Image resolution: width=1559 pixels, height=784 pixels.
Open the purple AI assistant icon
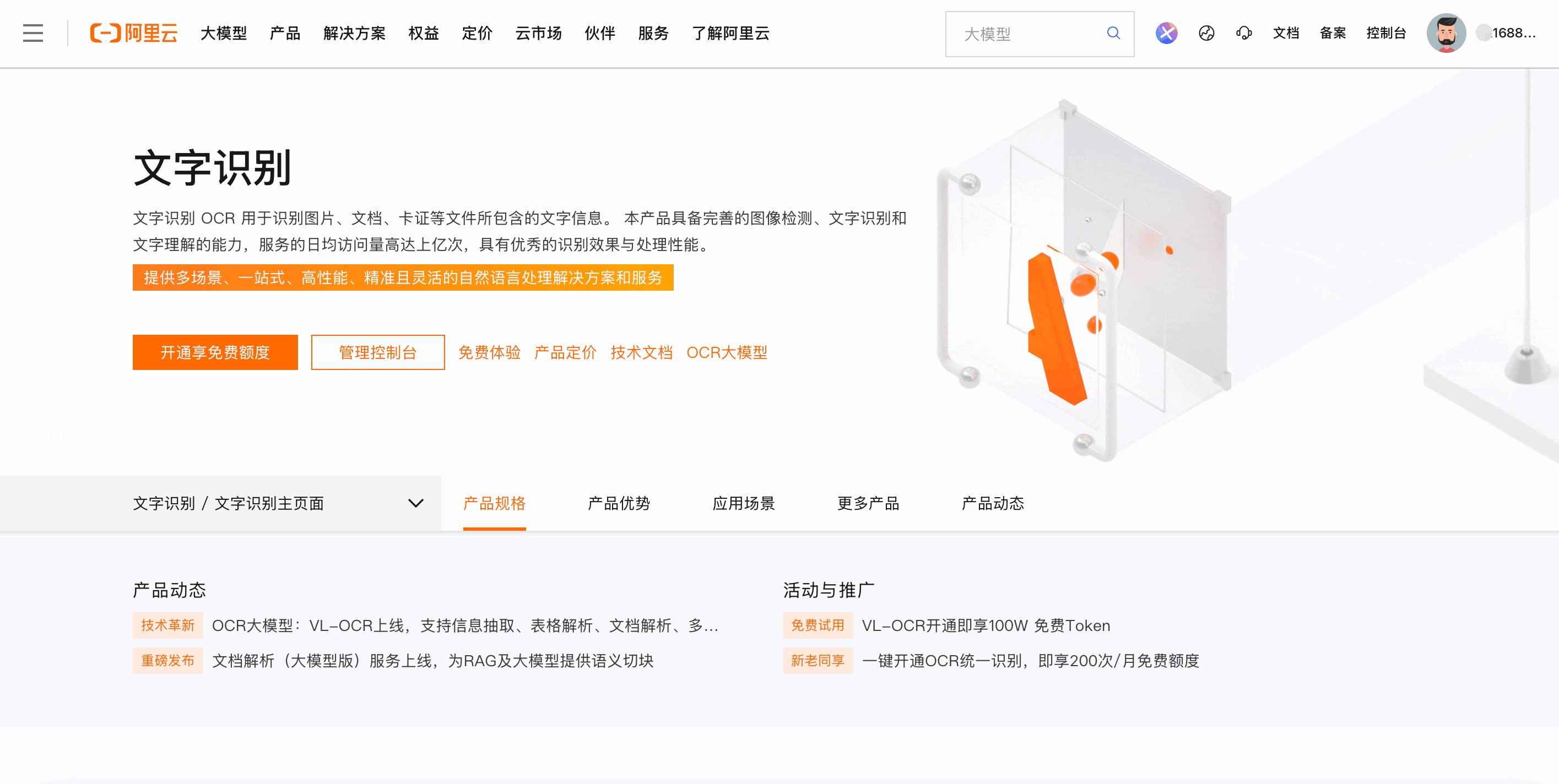click(x=1166, y=33)
